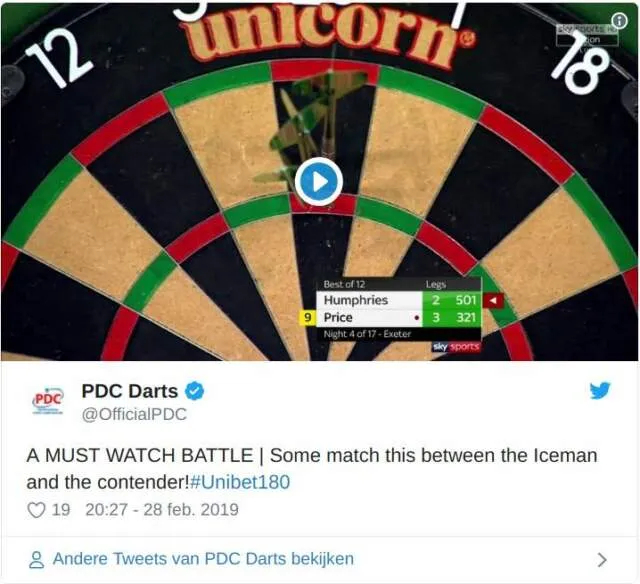Viewport: 640px width, 584px height.
Task: Click Andere Tweets van PDC Darts bekijken
Action: pyautogui.click(x=203, y=559)
